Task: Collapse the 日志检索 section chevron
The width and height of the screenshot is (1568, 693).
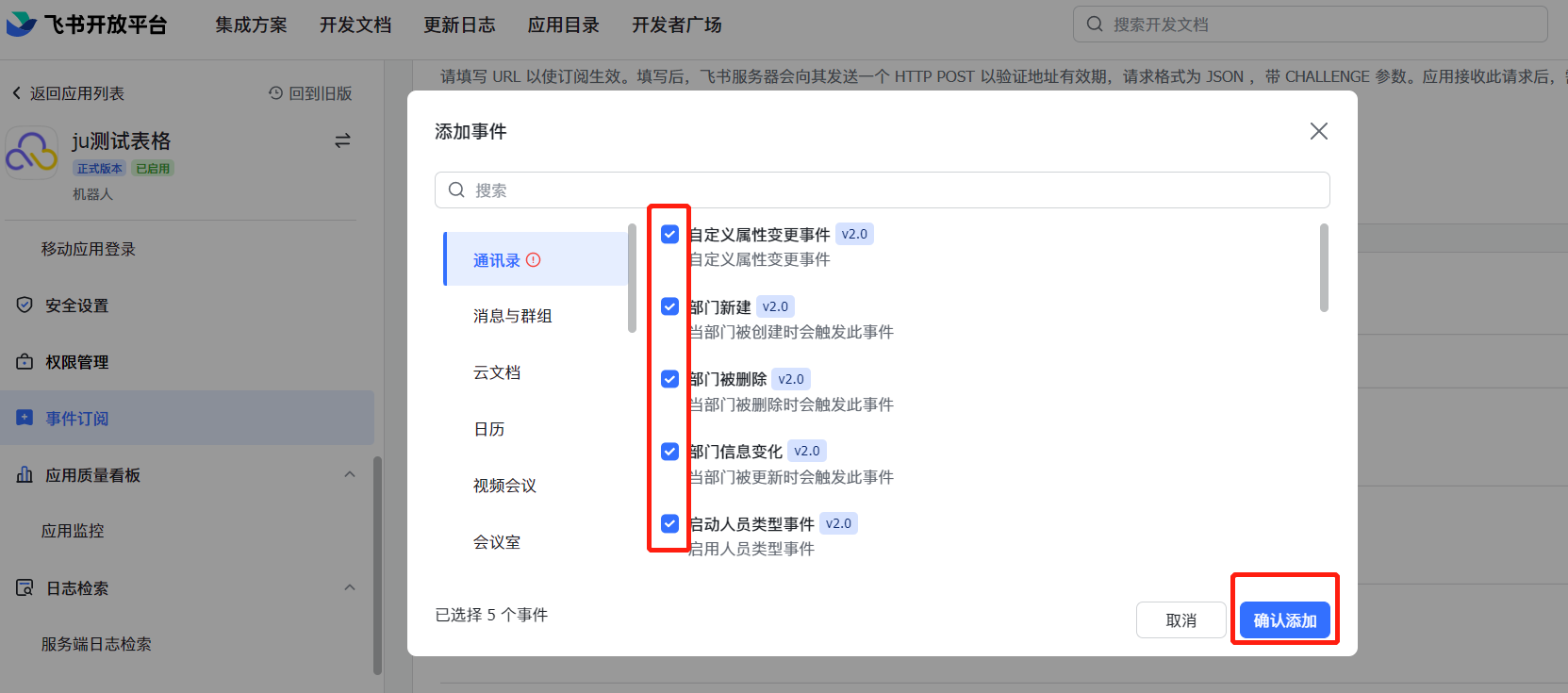Action: 350,587
